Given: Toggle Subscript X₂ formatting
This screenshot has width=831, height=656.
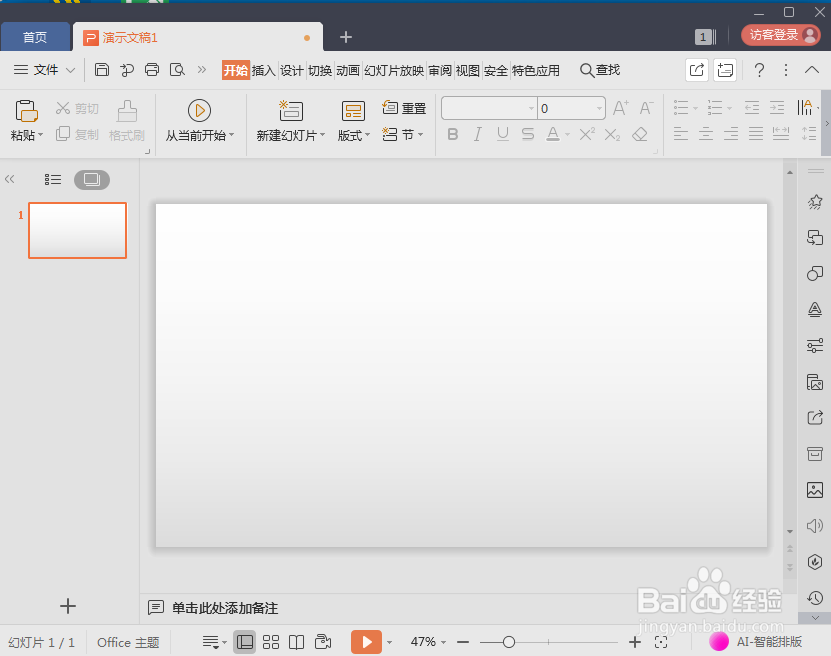Looking at the screenshot, I should [612, 135].
